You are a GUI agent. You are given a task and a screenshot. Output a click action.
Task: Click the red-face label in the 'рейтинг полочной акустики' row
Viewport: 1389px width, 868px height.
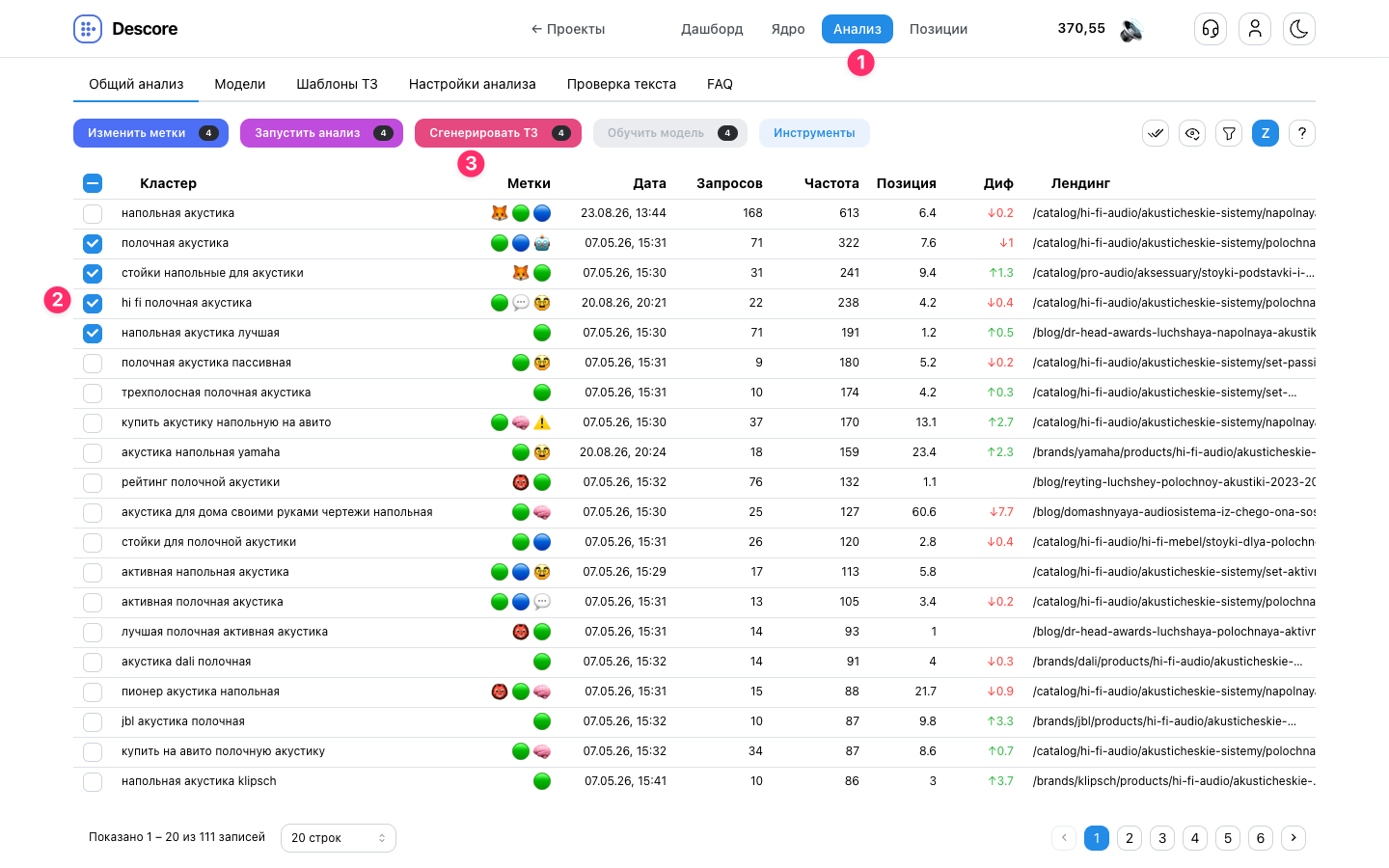point(521,482)
